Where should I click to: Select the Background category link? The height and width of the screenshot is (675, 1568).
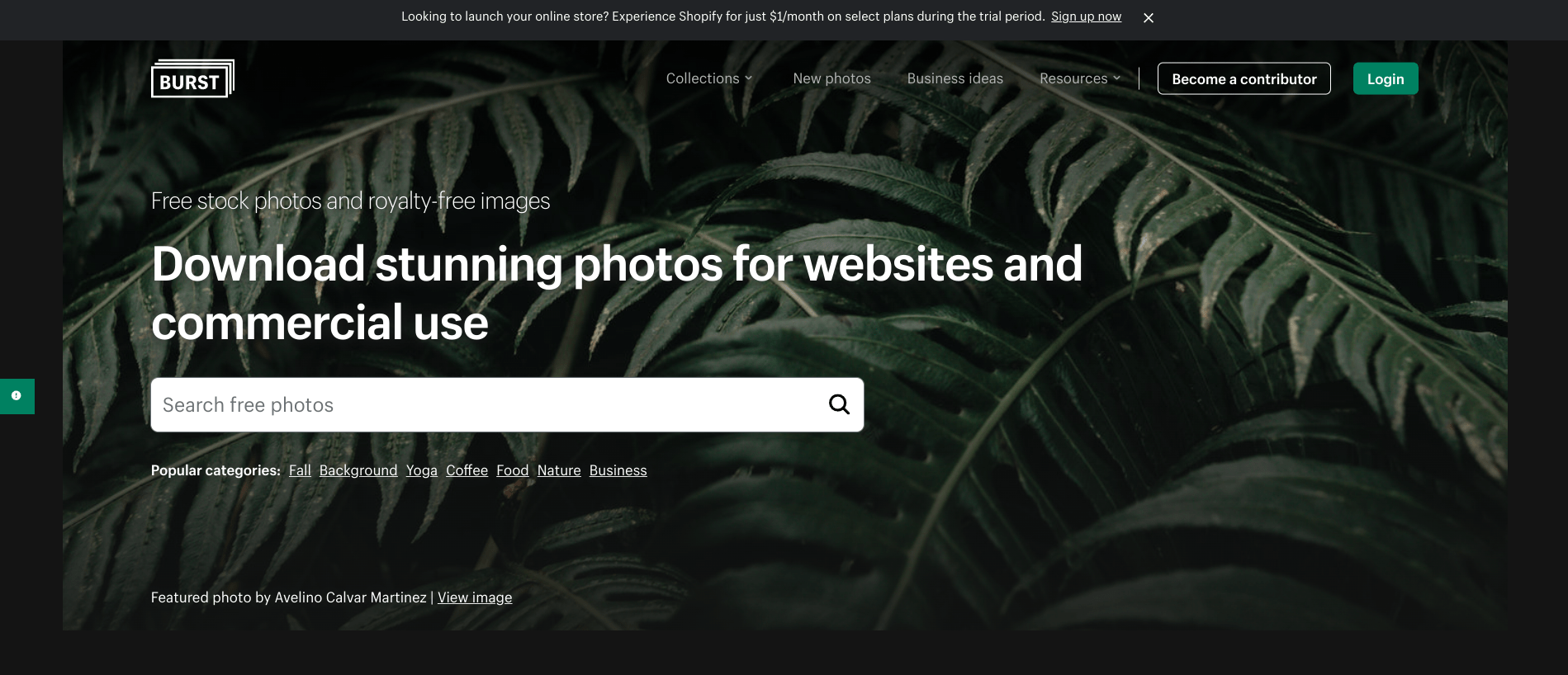(358, 470)
